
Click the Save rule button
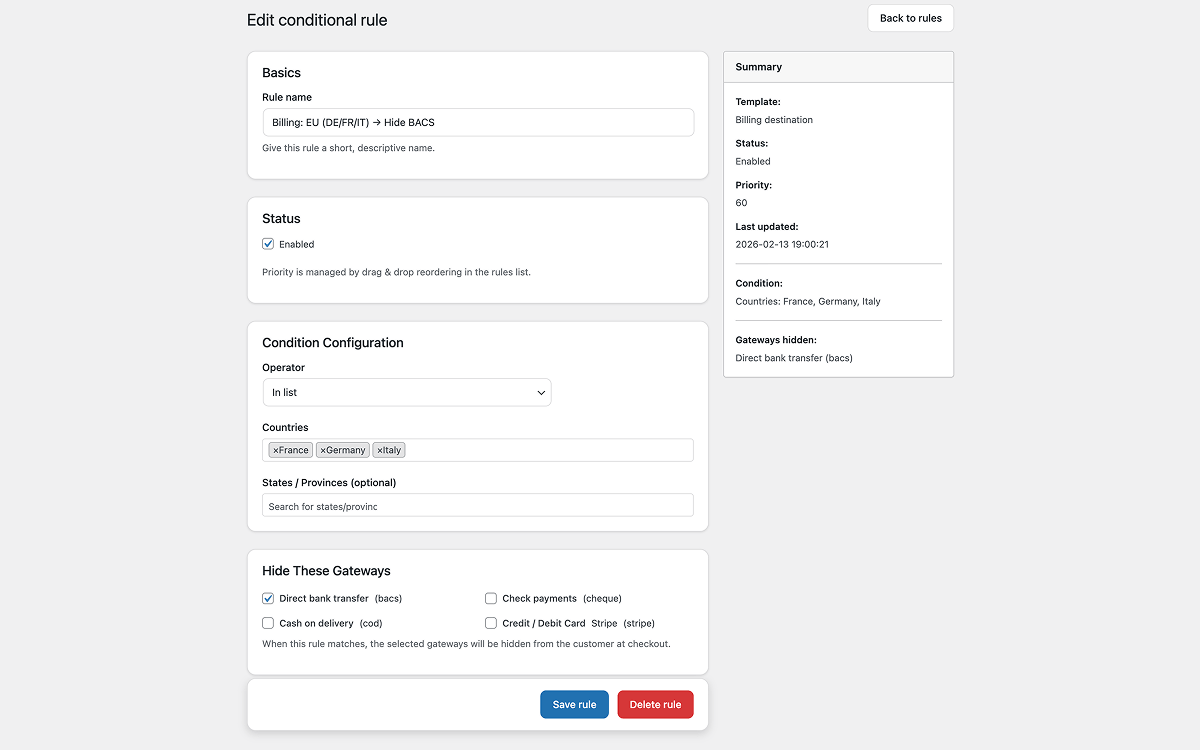pyautogui.click(x=574, y=704)
